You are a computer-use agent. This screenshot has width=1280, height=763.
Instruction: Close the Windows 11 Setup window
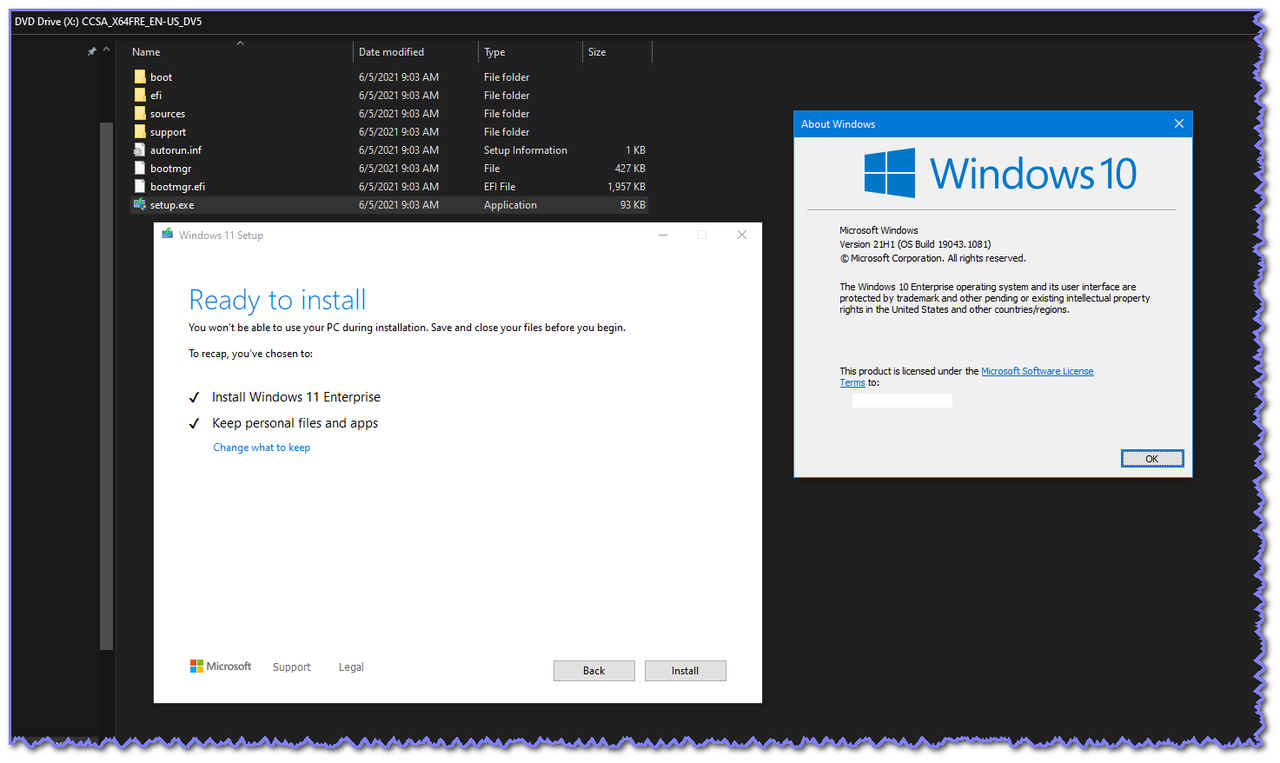[x=741, y=235]
